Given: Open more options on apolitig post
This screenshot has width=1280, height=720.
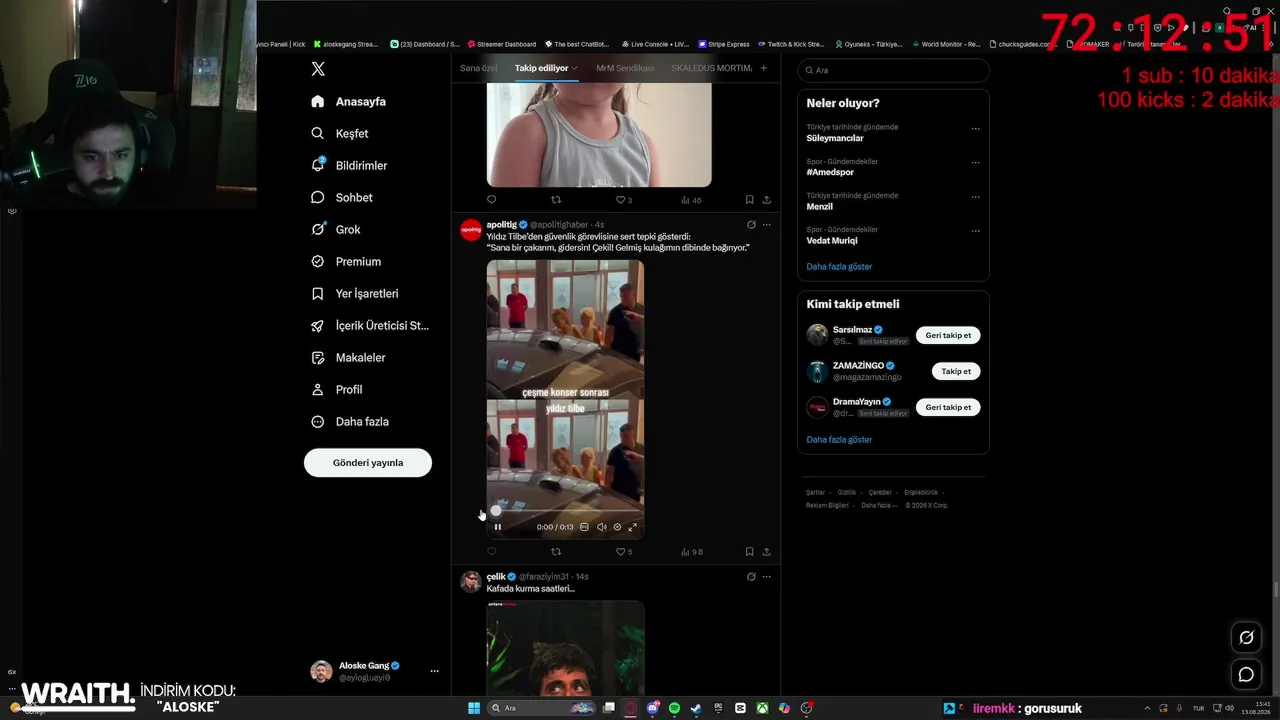Looking at the screenshot, I should (767, 225).
